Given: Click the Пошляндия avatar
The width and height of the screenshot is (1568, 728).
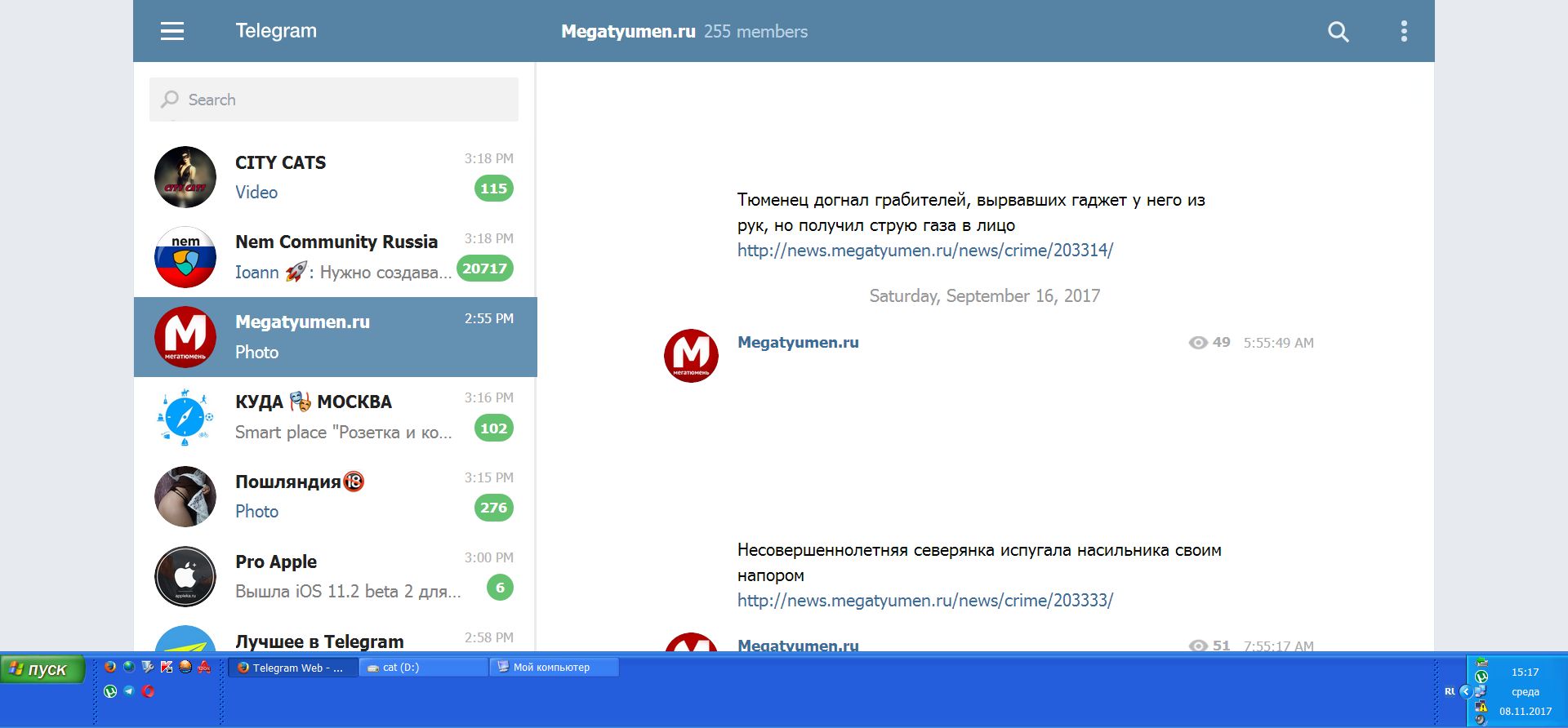Looking at the screenshot, I should pyautogui.click(x=185, y=497).
